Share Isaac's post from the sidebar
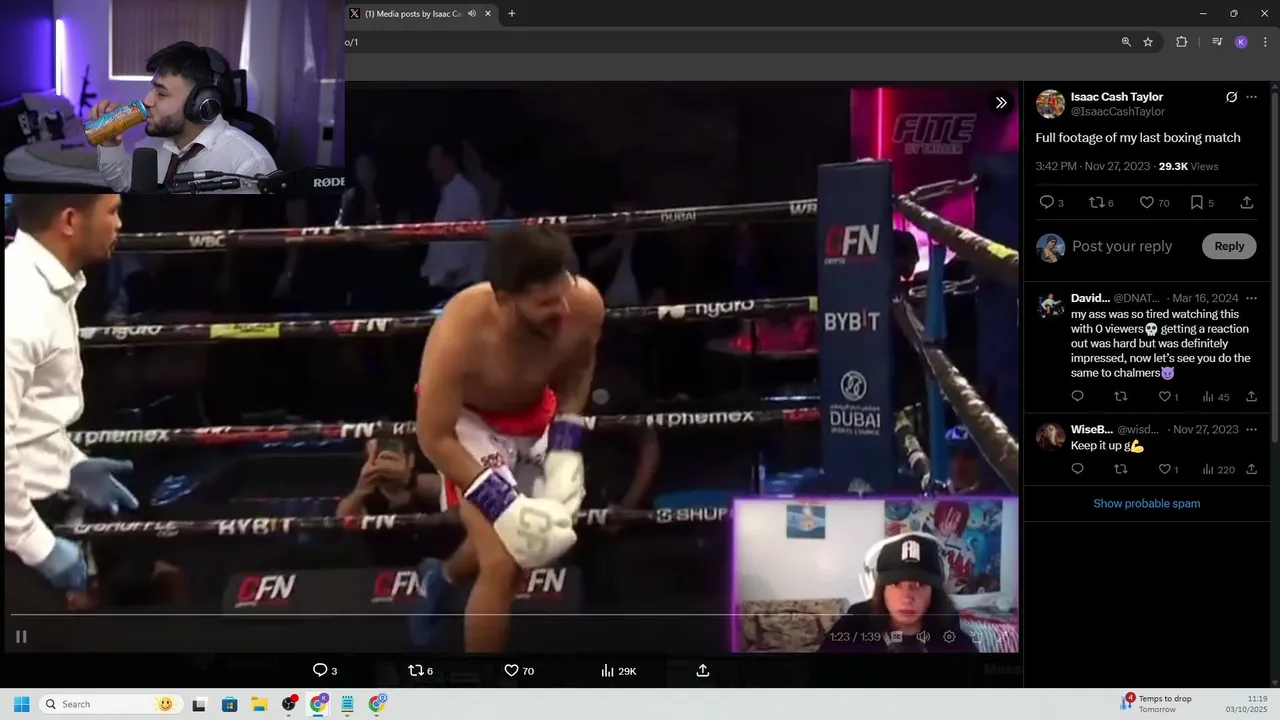Viewport: 1280px width, 720px height. [x=1247, y=202]
